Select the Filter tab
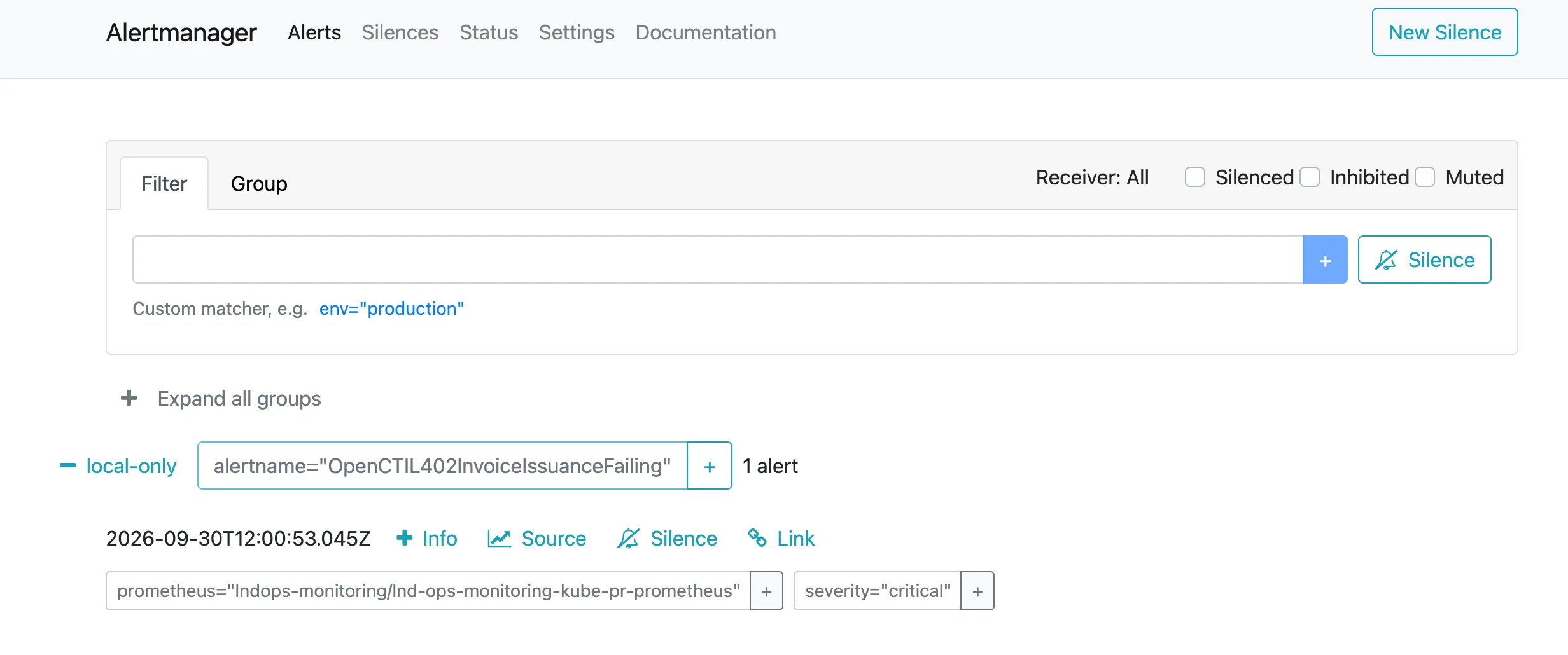 [164, 184]
